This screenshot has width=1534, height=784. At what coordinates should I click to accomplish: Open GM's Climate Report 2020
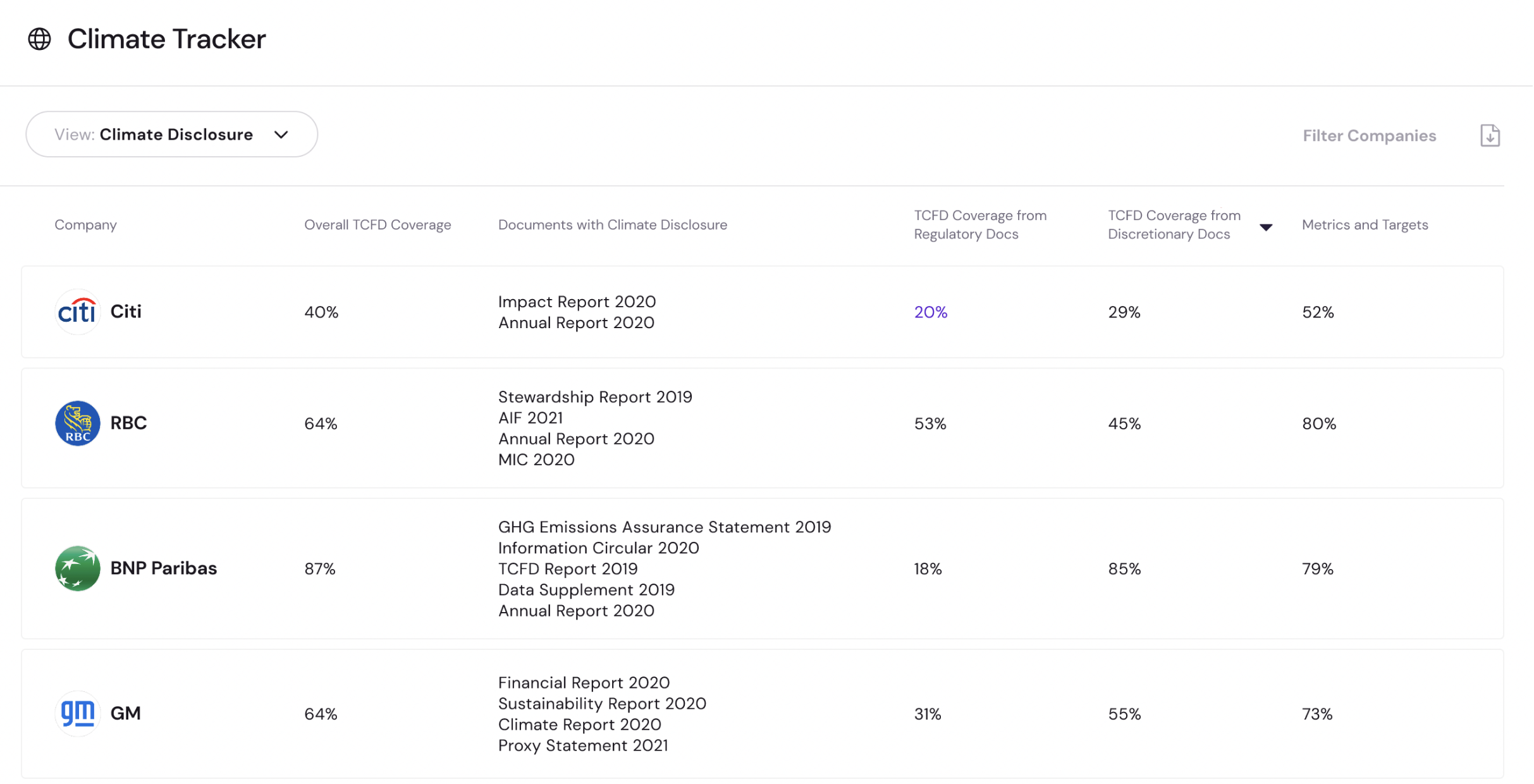coord(579,725)
